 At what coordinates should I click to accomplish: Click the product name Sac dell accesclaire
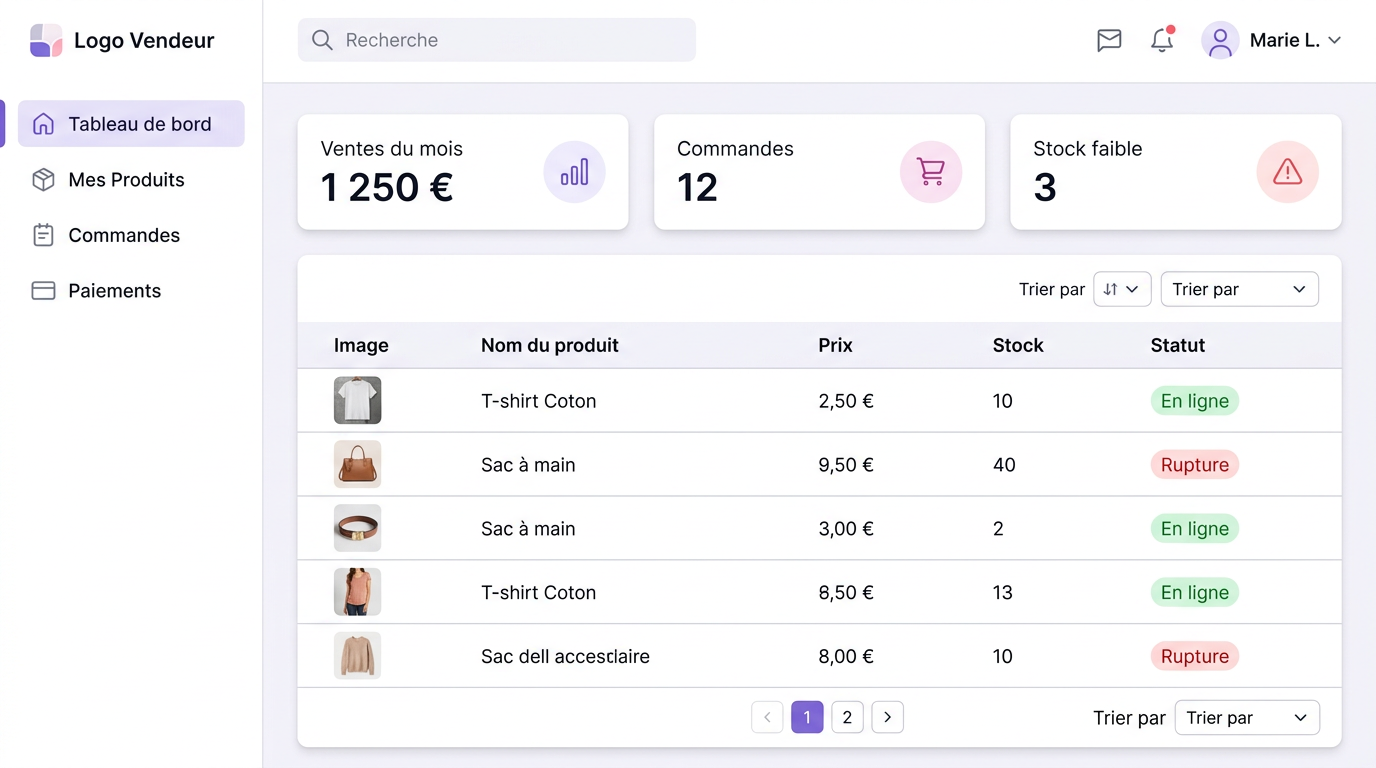pos(565,656)
